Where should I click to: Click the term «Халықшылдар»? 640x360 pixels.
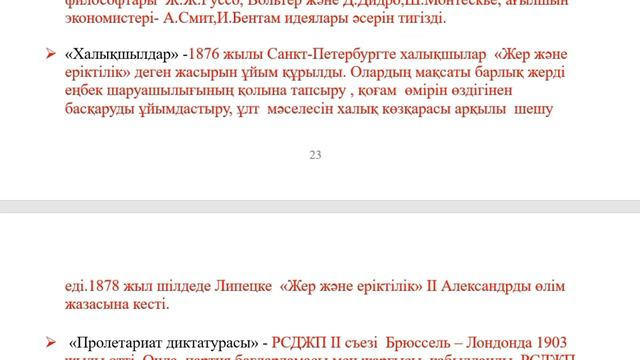coord(122,55)
